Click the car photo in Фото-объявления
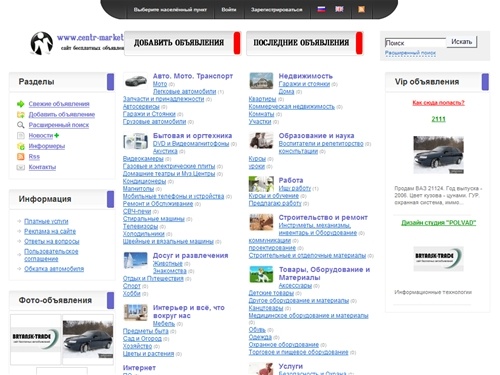The width and height of the screenshot is (500, 375). pos(88,339)
